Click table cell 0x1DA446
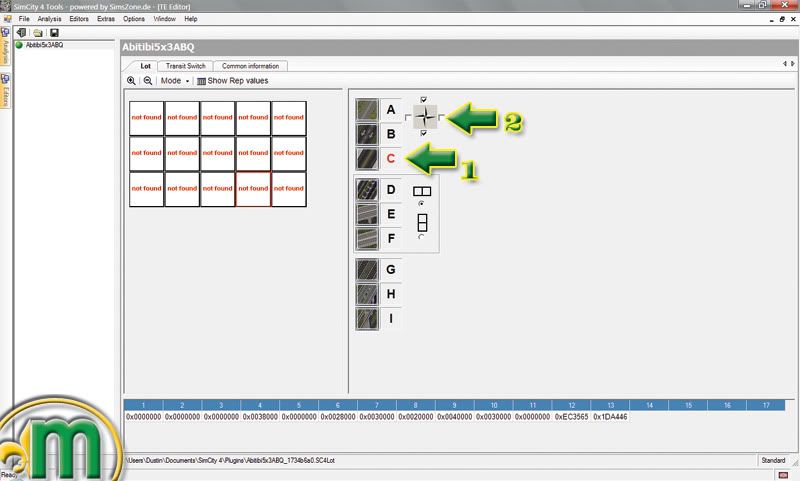Viewport: 800px width, 481px height. pyautogui.click(x=610, y=417)
